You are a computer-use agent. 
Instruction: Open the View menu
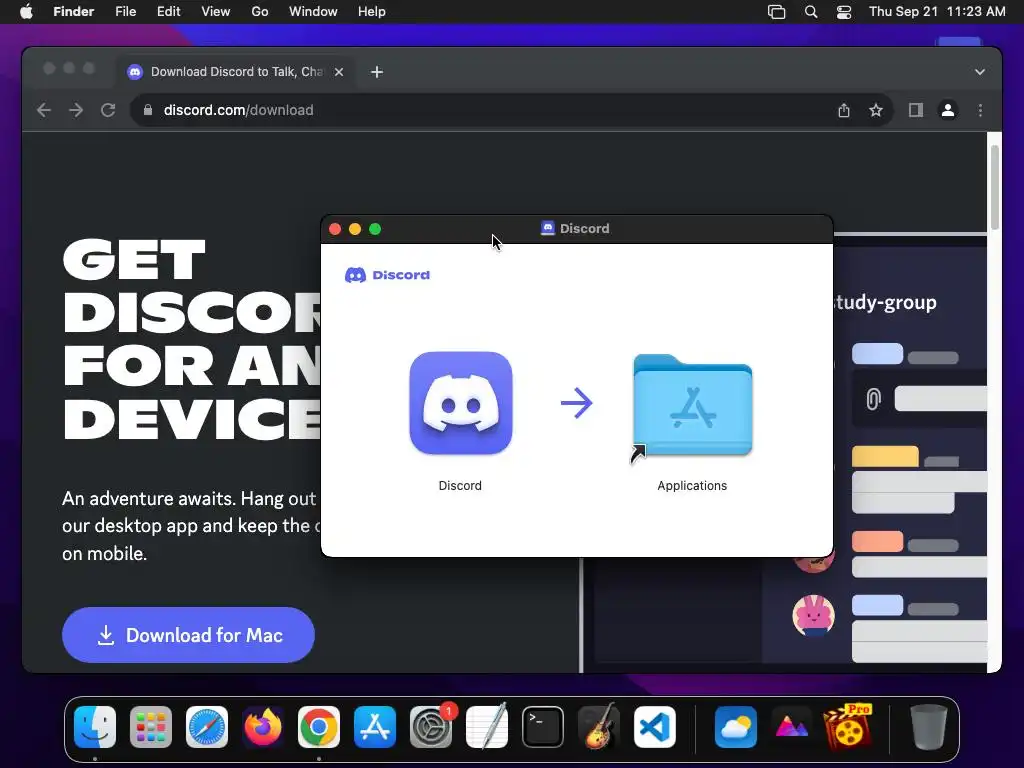pyautogui.click(x=216, y=12)
